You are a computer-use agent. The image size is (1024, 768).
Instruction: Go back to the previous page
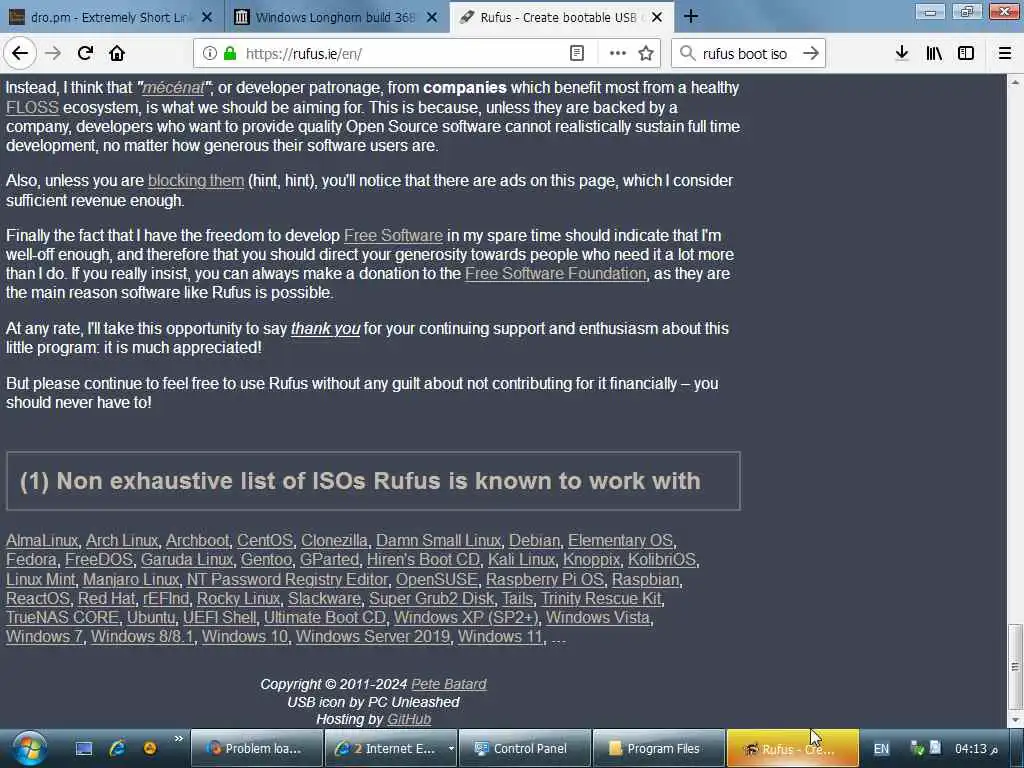pos(20,54)
